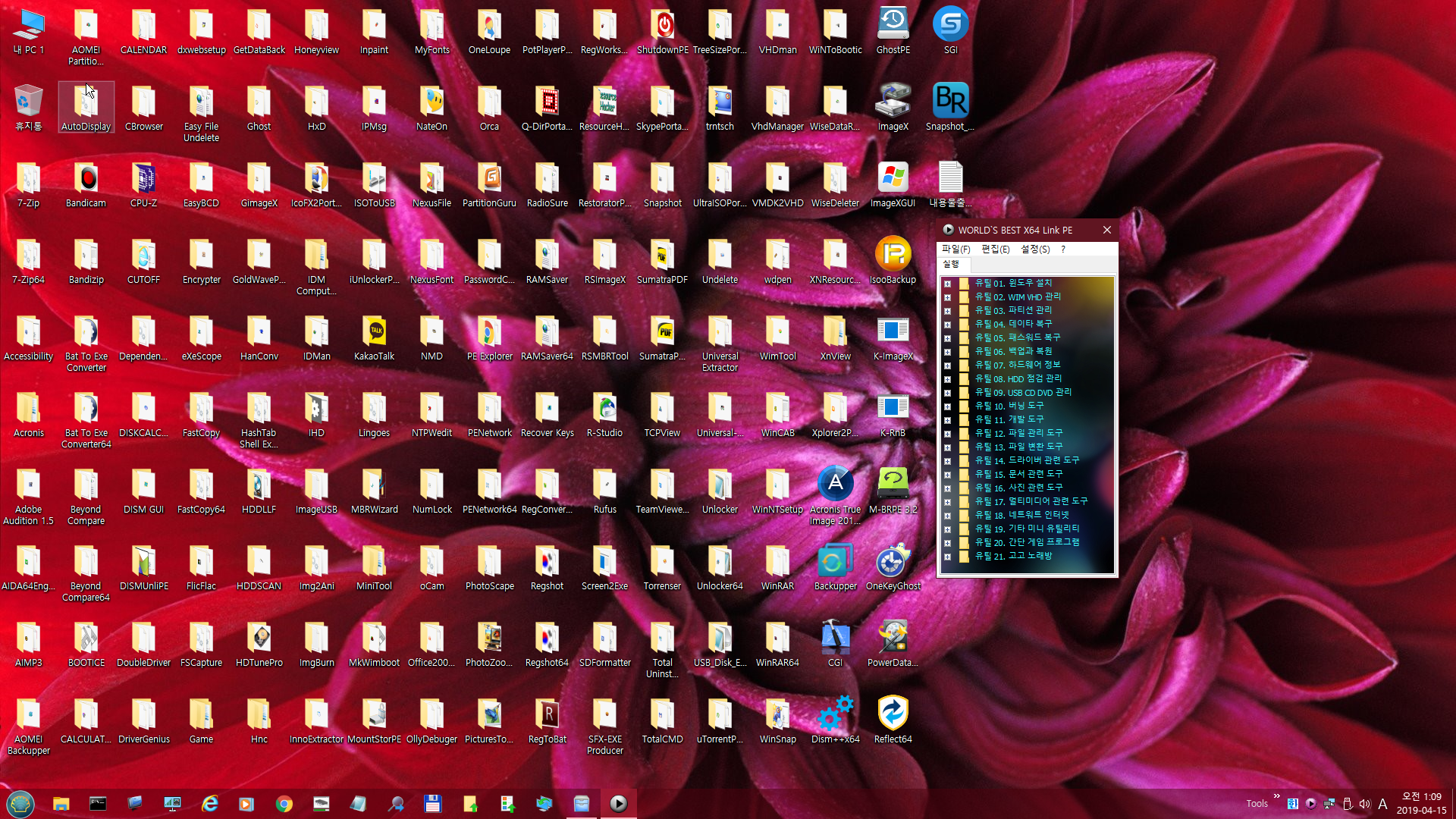Open the KakaoTalk desktop icon
Screen dimensions: 1456x819
374,338
